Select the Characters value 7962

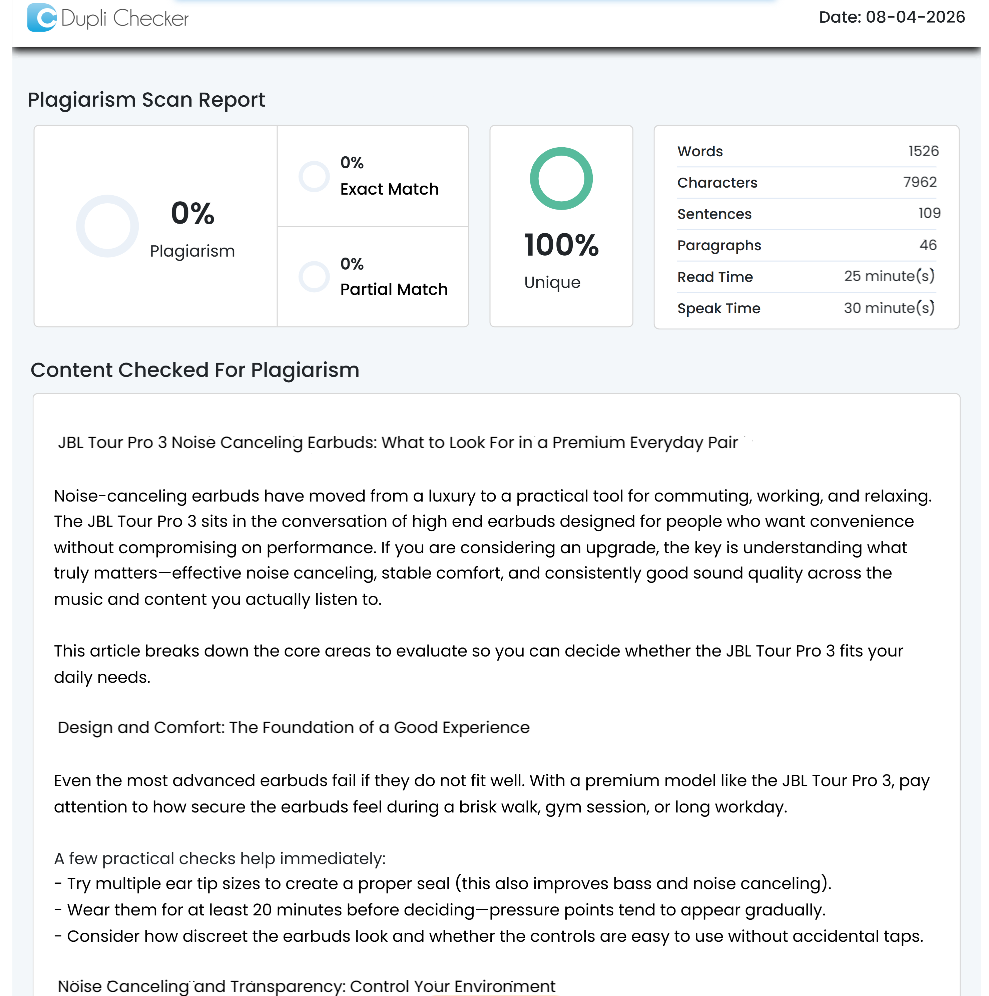pos(920,182)
